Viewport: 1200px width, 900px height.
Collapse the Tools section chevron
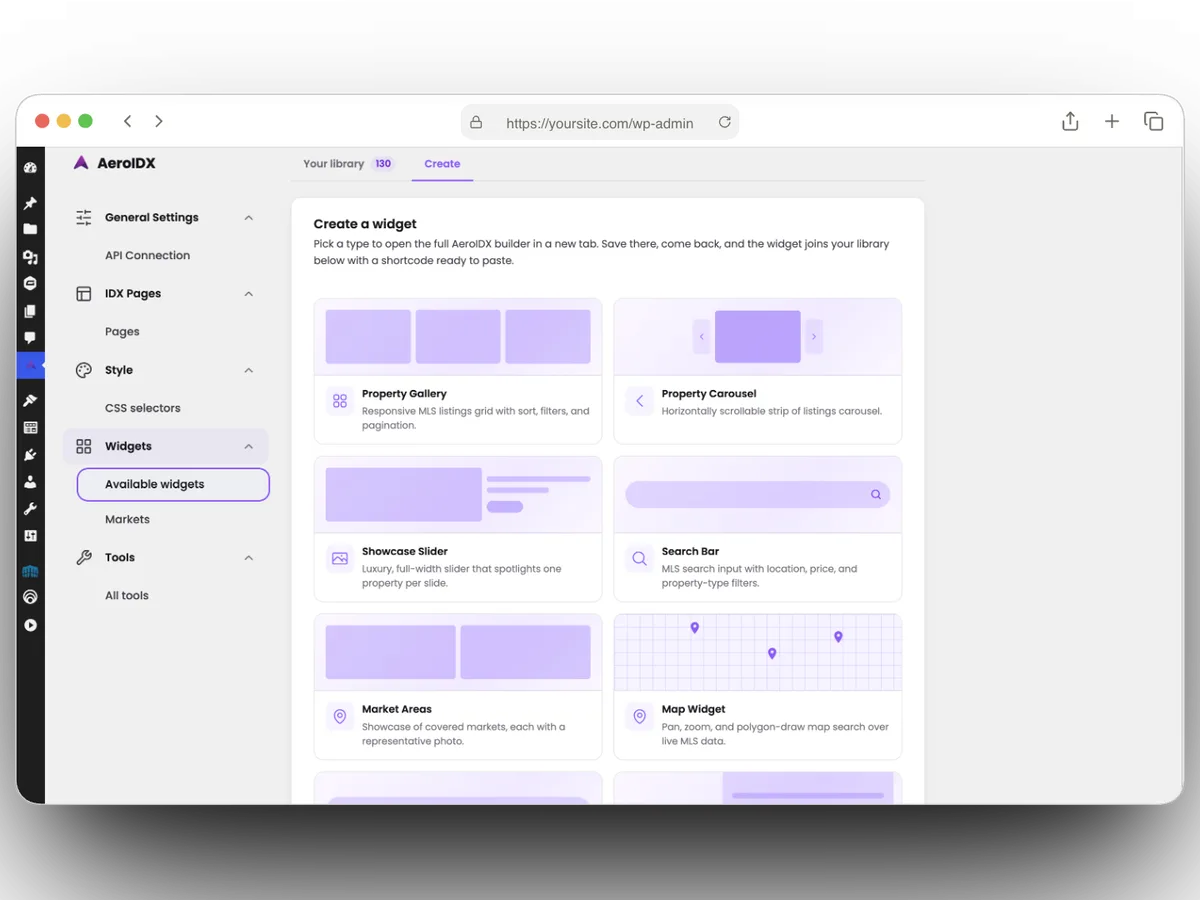[x=249, y=557]
